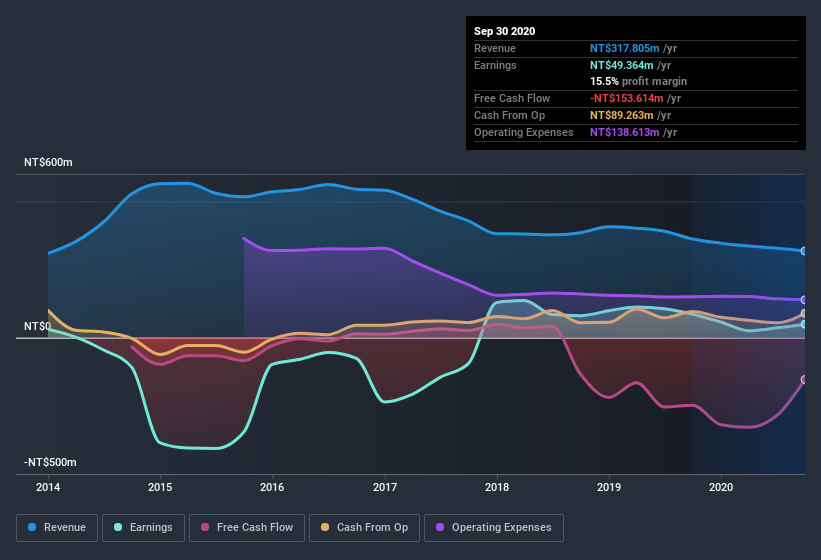
Task: Click the Operating Expenses endpoint marker
Action: click(804, 300)
